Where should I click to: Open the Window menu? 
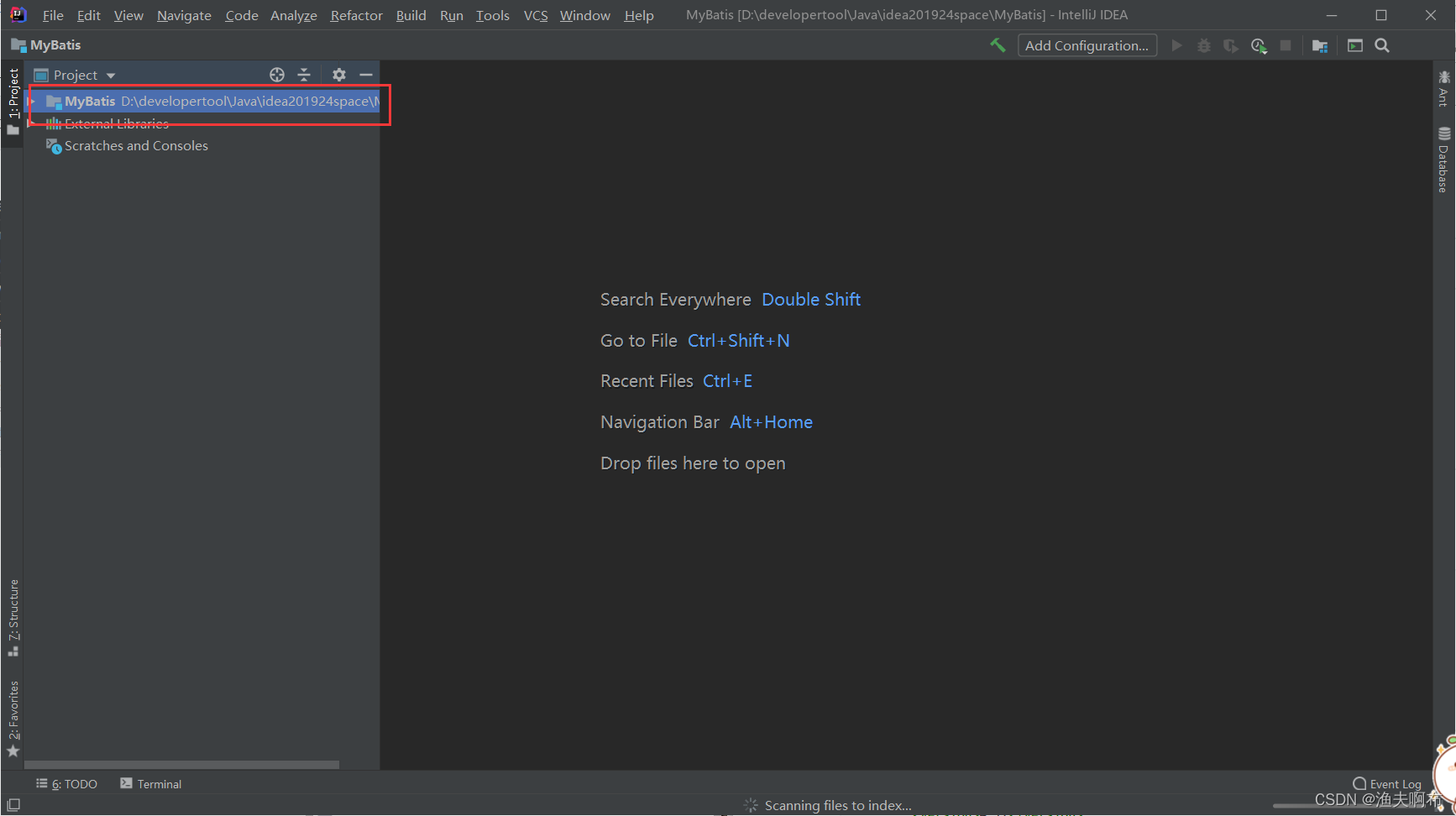pyautogui.click(x=585, y=15)
